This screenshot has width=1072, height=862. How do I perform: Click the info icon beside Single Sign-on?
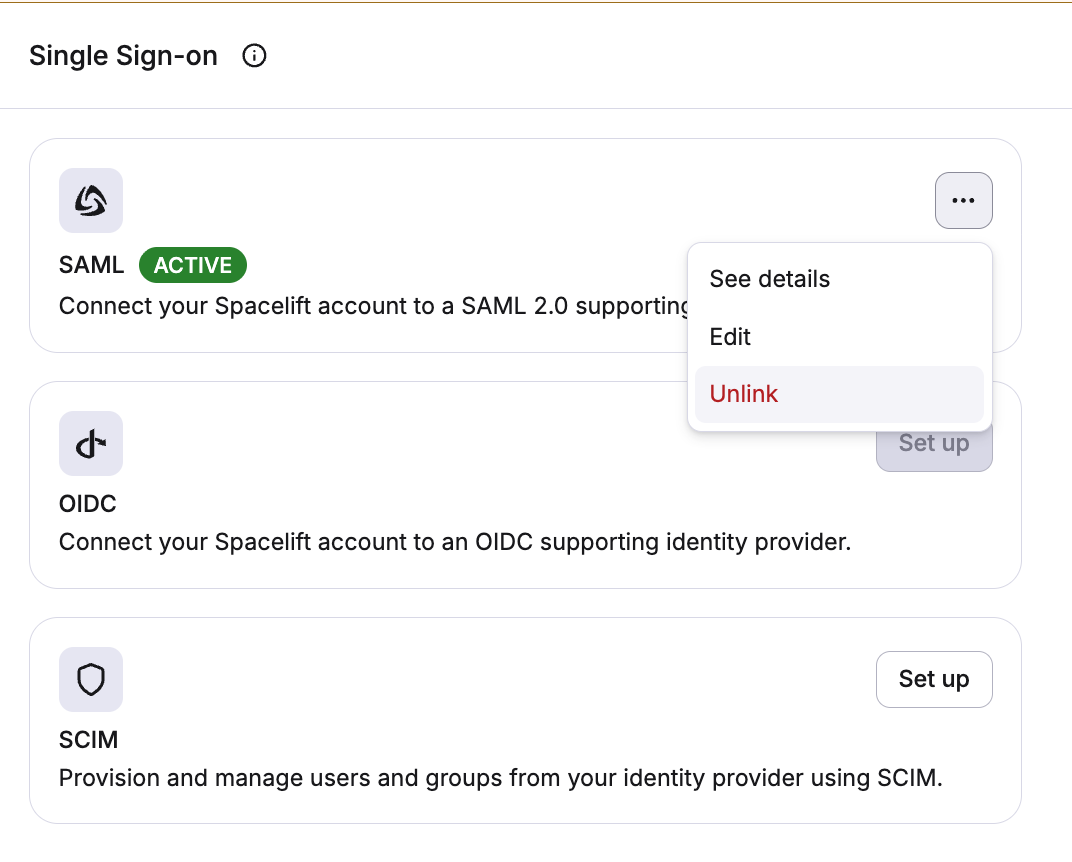[255, 56]
